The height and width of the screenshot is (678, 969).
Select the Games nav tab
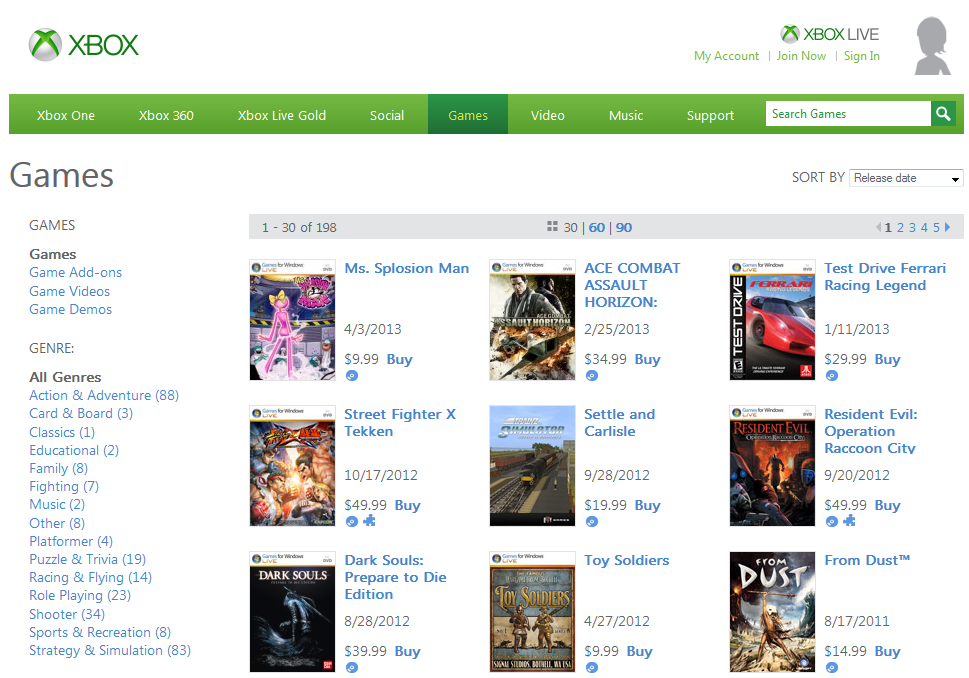click(x=468, y=115)
